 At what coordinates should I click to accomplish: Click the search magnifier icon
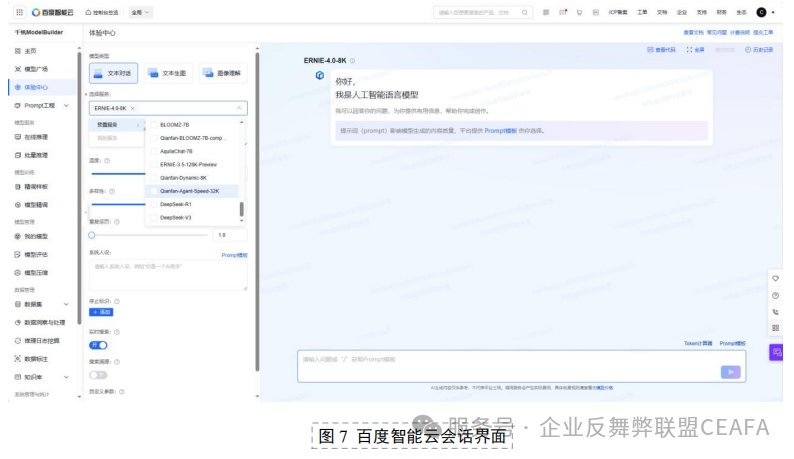525,12
